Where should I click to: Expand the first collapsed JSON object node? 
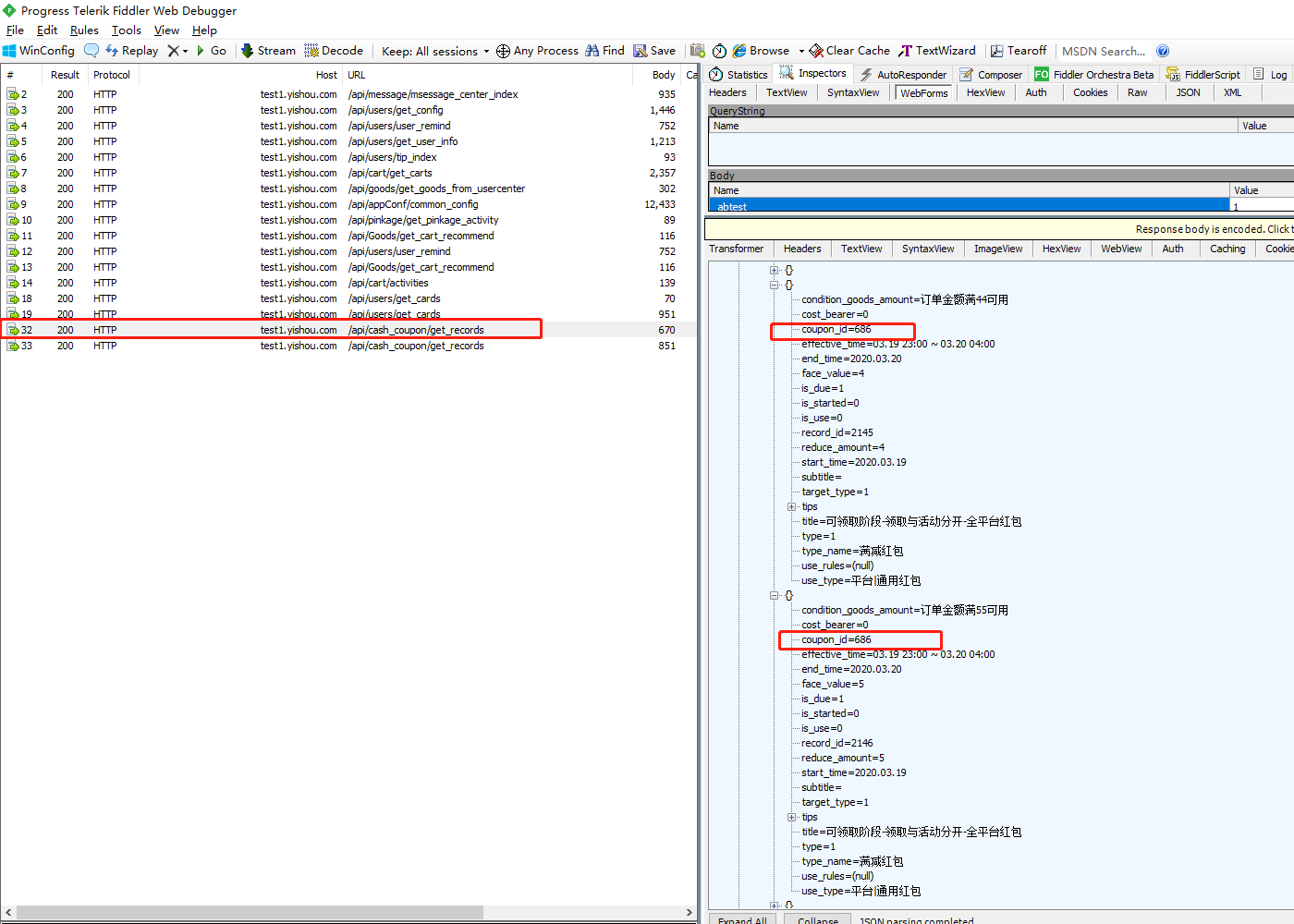coord(775,270)
